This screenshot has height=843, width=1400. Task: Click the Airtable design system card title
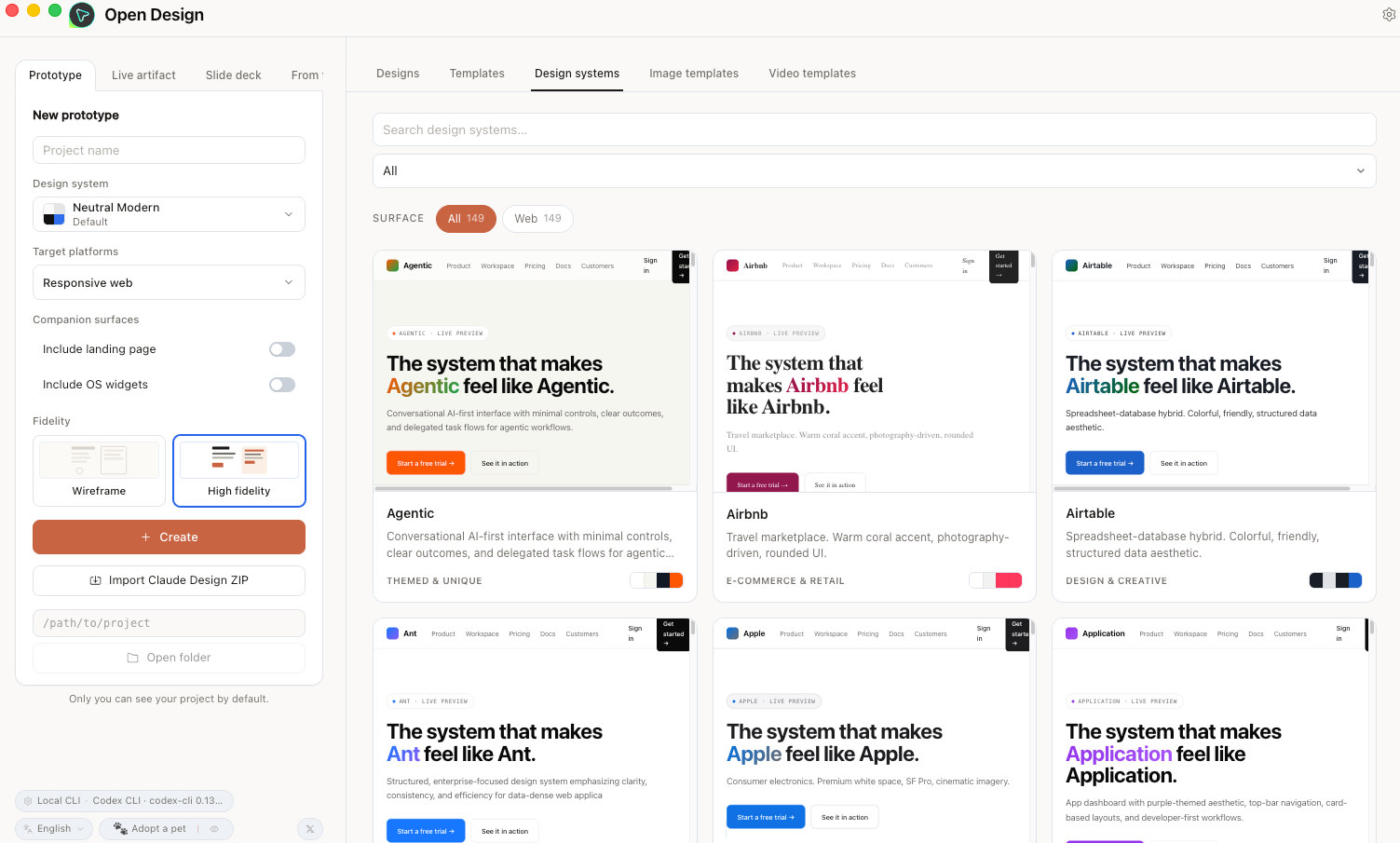[x=1090, y=513]
